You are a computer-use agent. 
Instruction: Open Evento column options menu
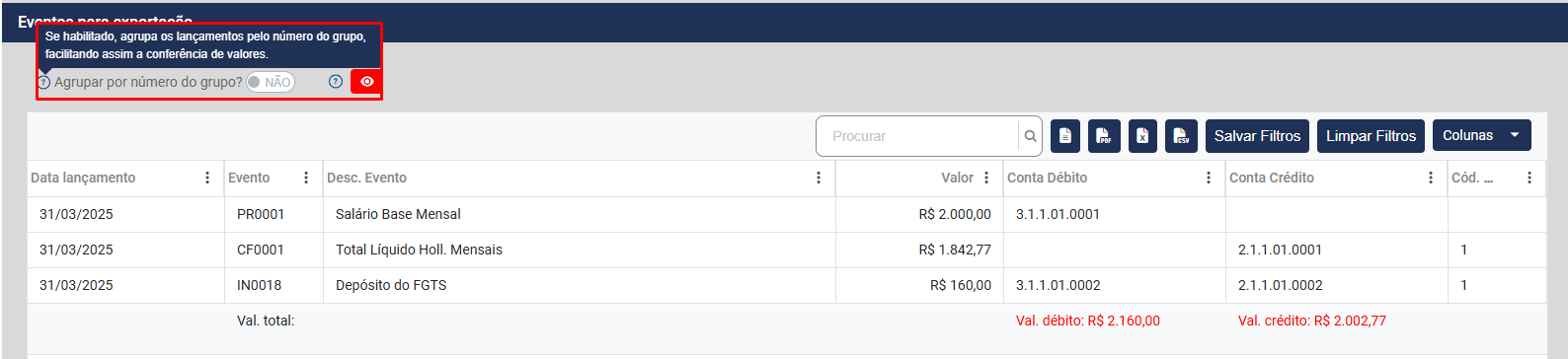click(x=306, y=178)
